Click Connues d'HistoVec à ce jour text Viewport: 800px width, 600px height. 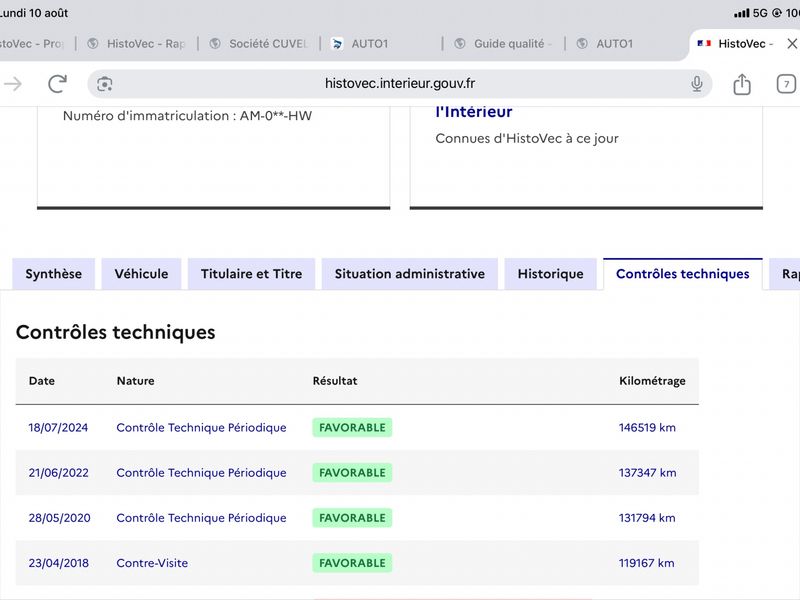(x=527, y=139)
